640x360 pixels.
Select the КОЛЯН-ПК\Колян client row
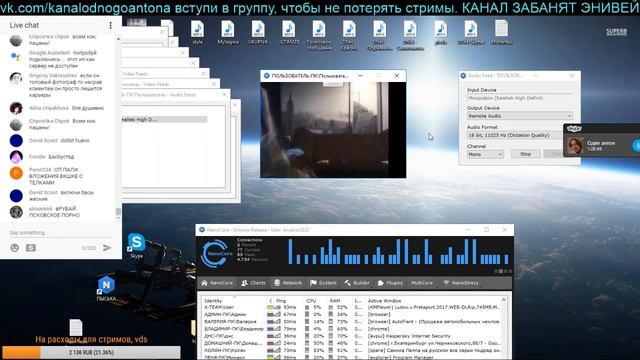(x=352, y=350)
